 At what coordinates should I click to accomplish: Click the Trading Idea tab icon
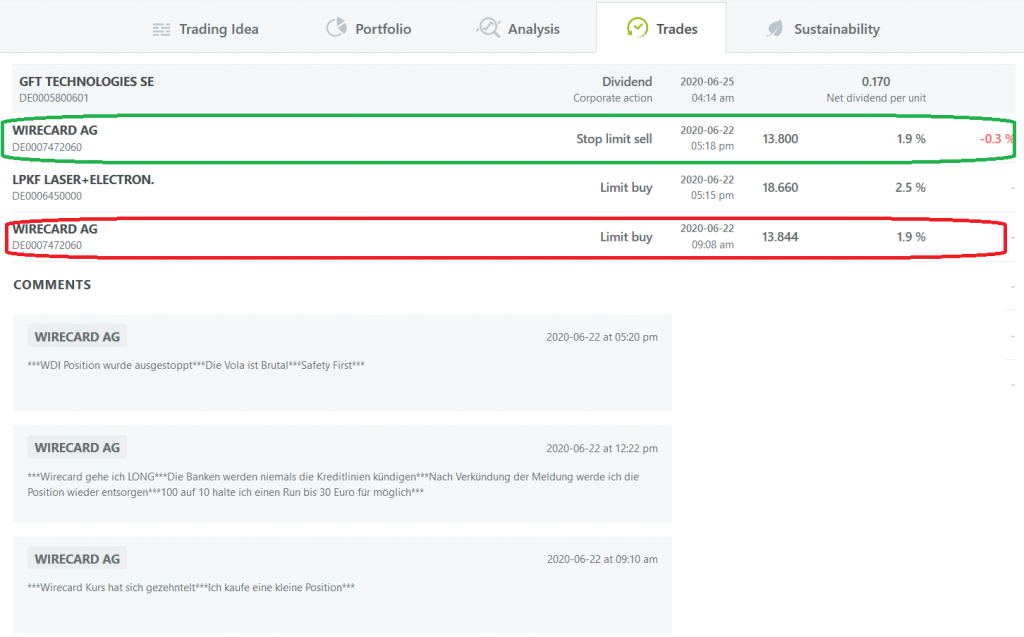pyautogui.click(x=161, y=29)
